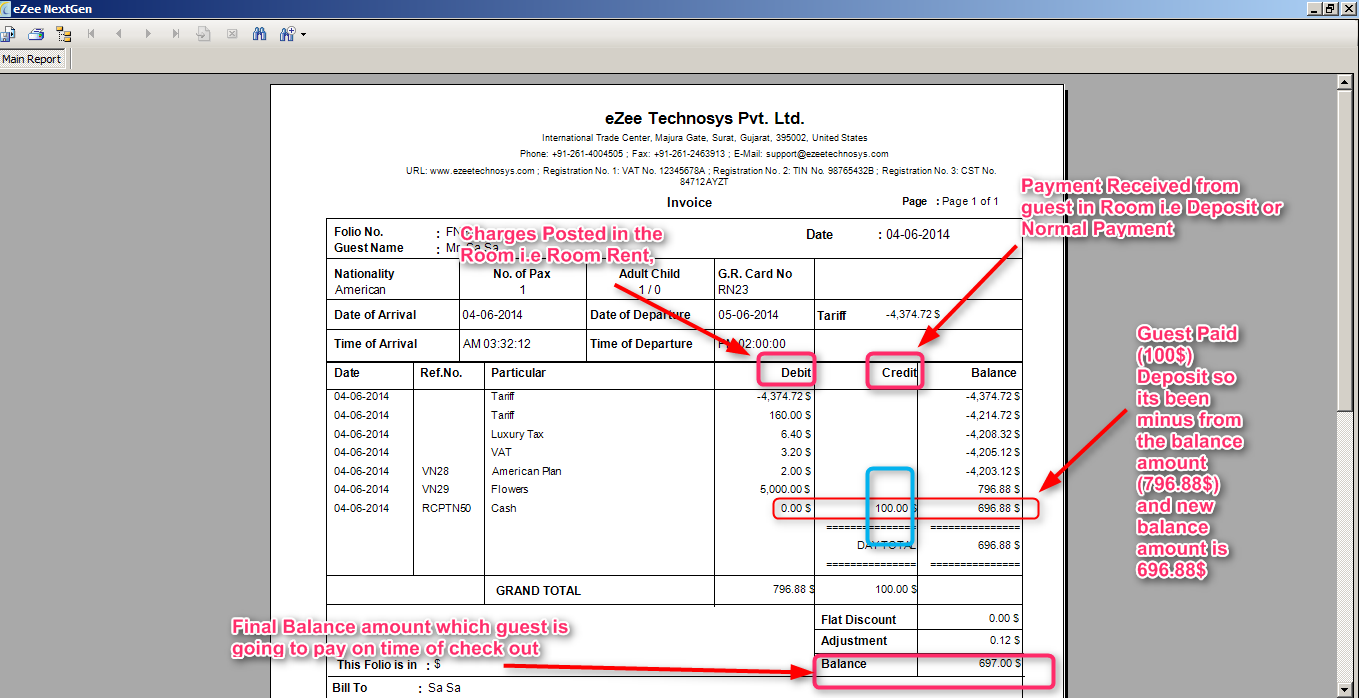Click the '5,000.00 $' debit amount
1359x698 pixels.
click(786, 489)
